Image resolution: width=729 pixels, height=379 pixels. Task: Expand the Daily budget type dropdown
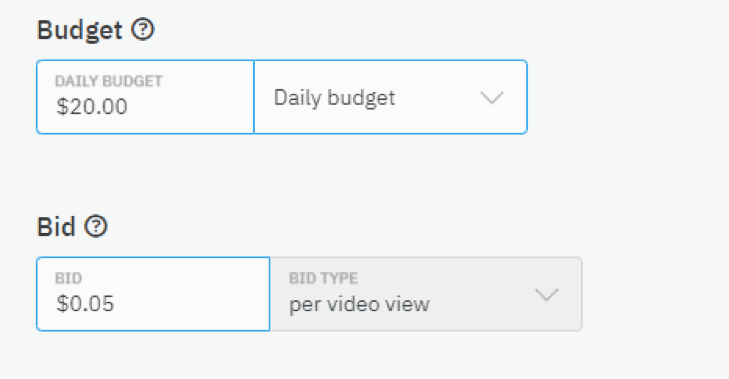[x=391, y=97]
